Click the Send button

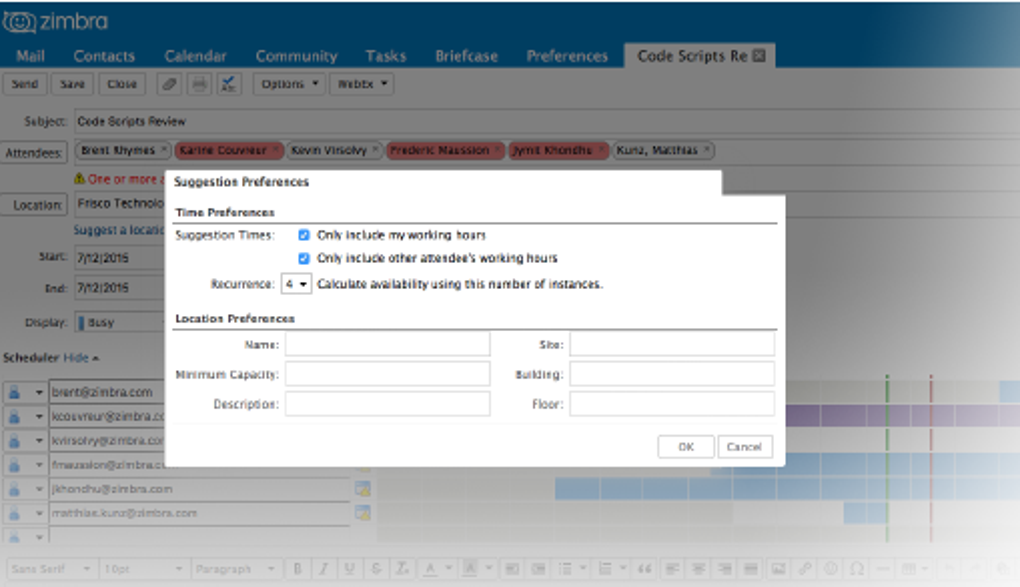(25, 84)
